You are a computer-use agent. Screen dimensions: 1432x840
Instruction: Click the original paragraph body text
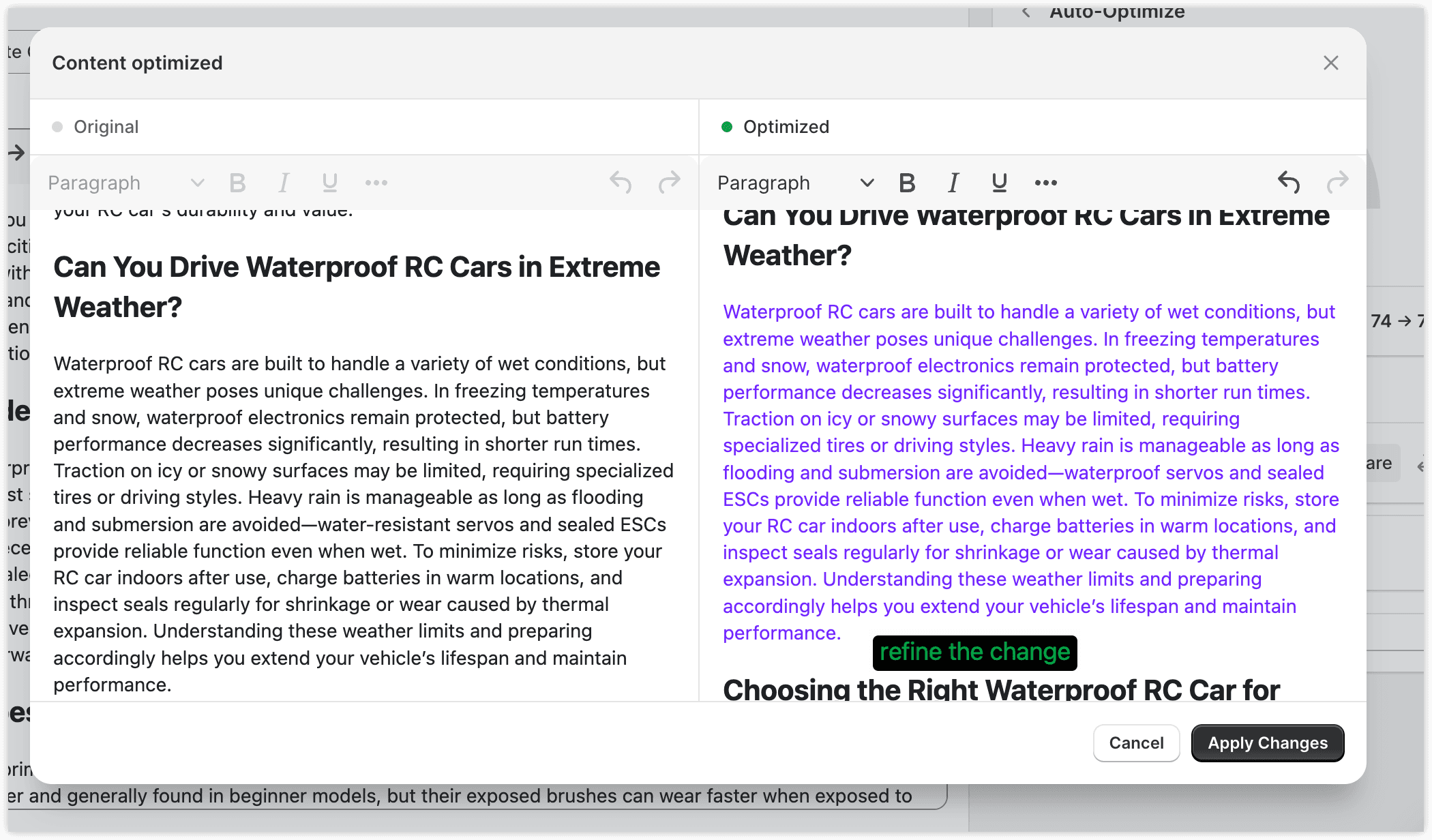(x=363, y=524)
